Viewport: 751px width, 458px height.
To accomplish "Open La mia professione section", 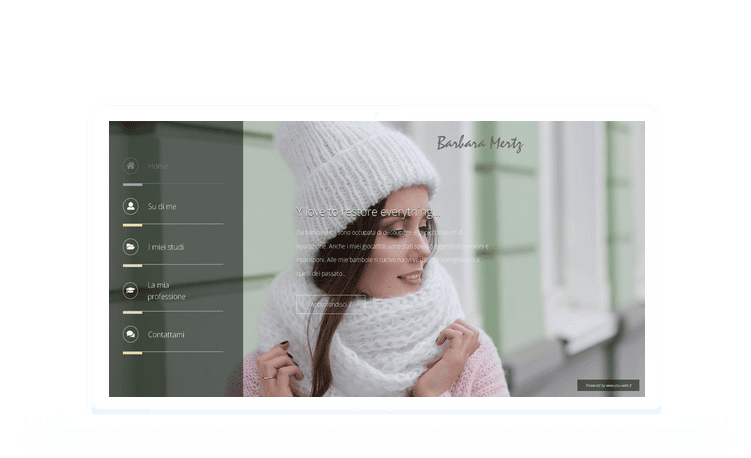I will pyautogui.click(x=166, y=290).
